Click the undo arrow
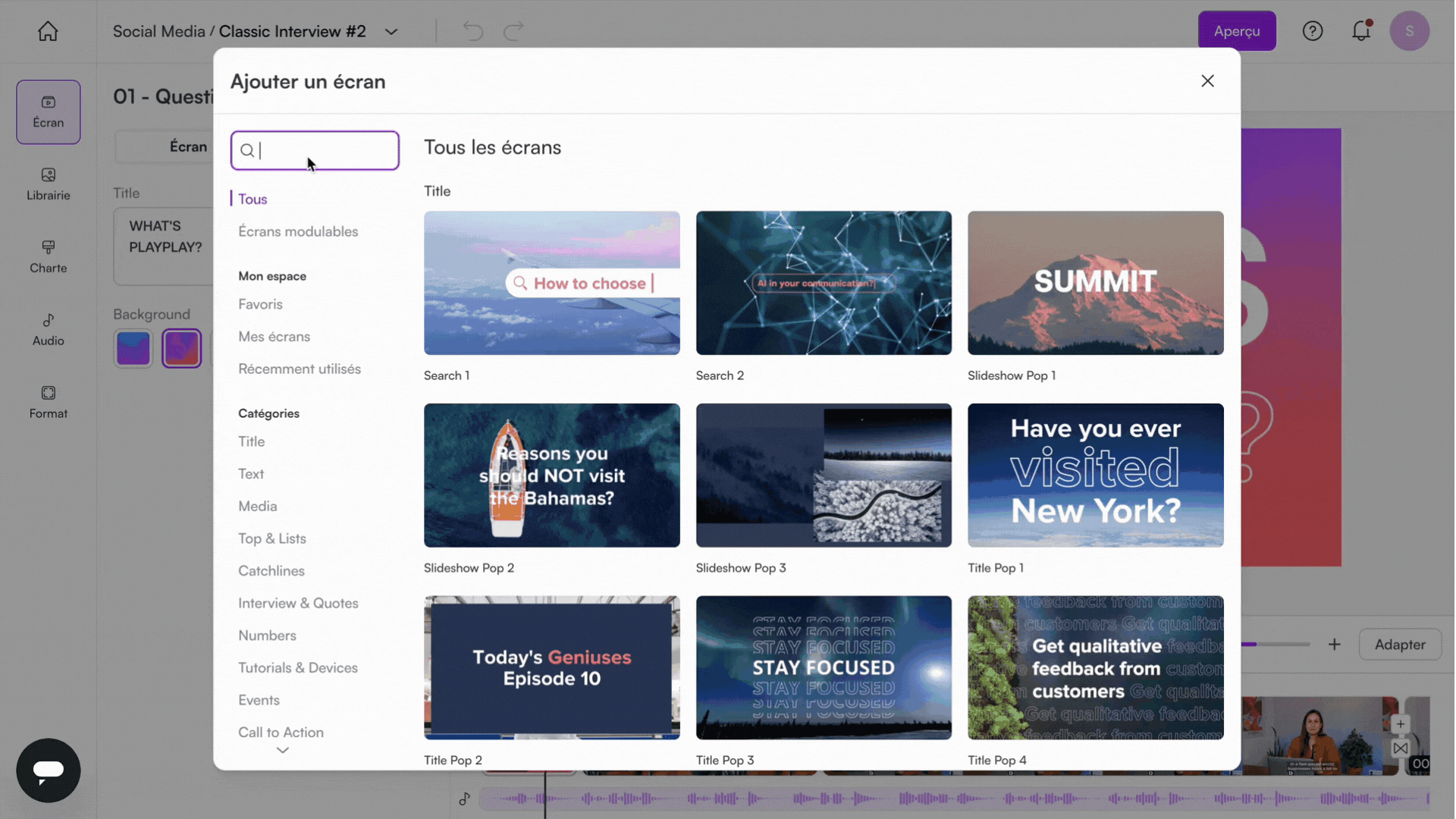1456x819 pixels. 473,31
